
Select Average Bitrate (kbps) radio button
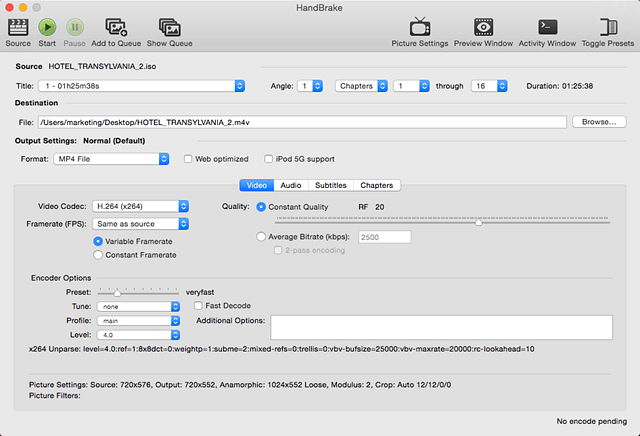pos(261,237)
